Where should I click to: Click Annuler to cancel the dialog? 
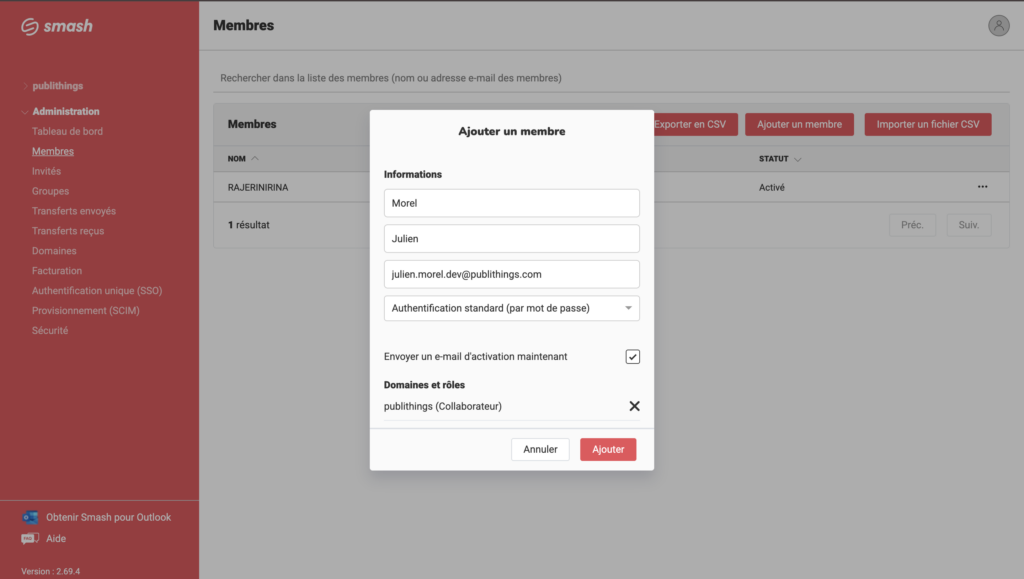point(540,450)
